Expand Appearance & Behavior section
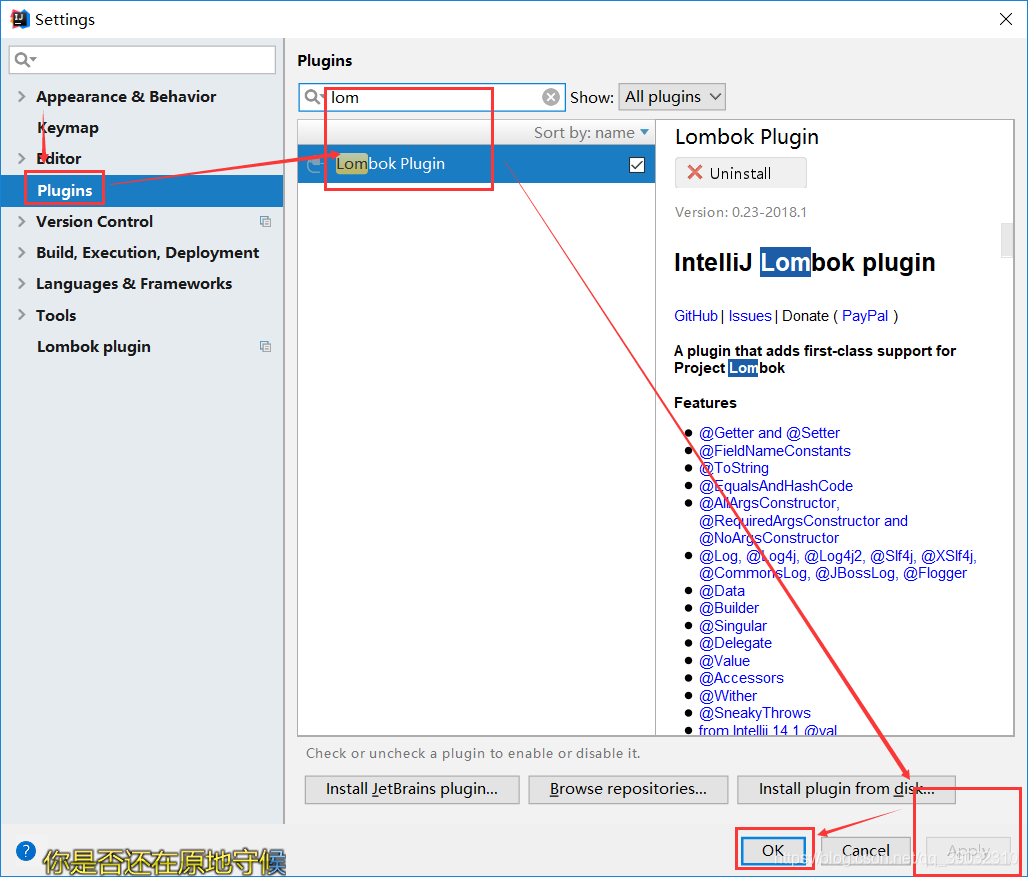This screenshot has height=877, width=1028. click(x=22, y=96)
